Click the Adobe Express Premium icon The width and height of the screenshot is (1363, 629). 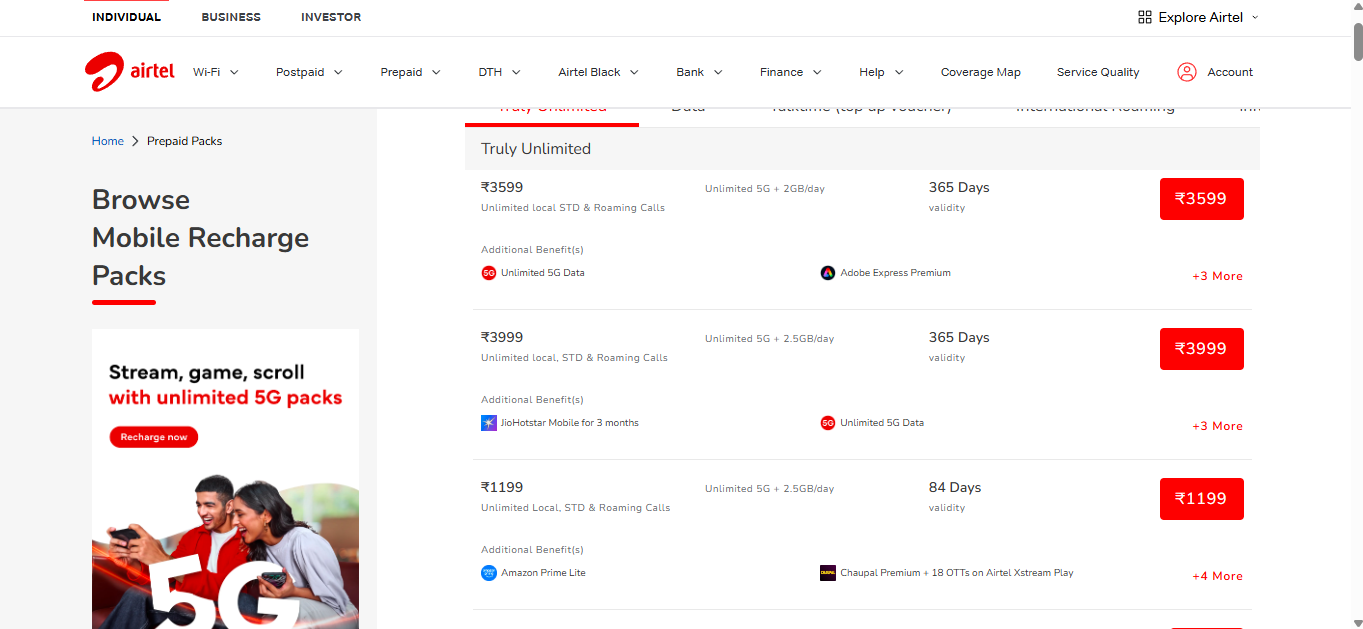tap(828, 273)
